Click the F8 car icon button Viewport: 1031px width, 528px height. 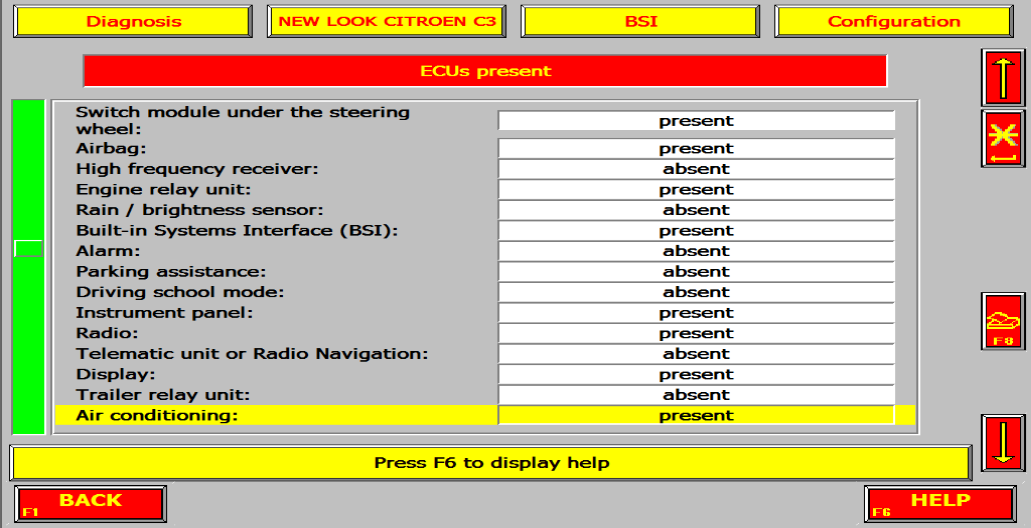[x=1003, y=321]
